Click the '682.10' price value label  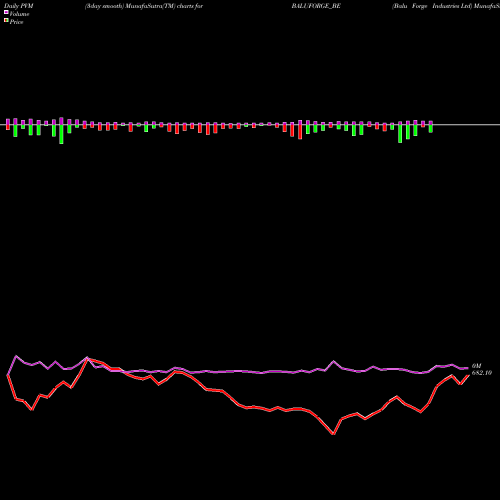482,373
